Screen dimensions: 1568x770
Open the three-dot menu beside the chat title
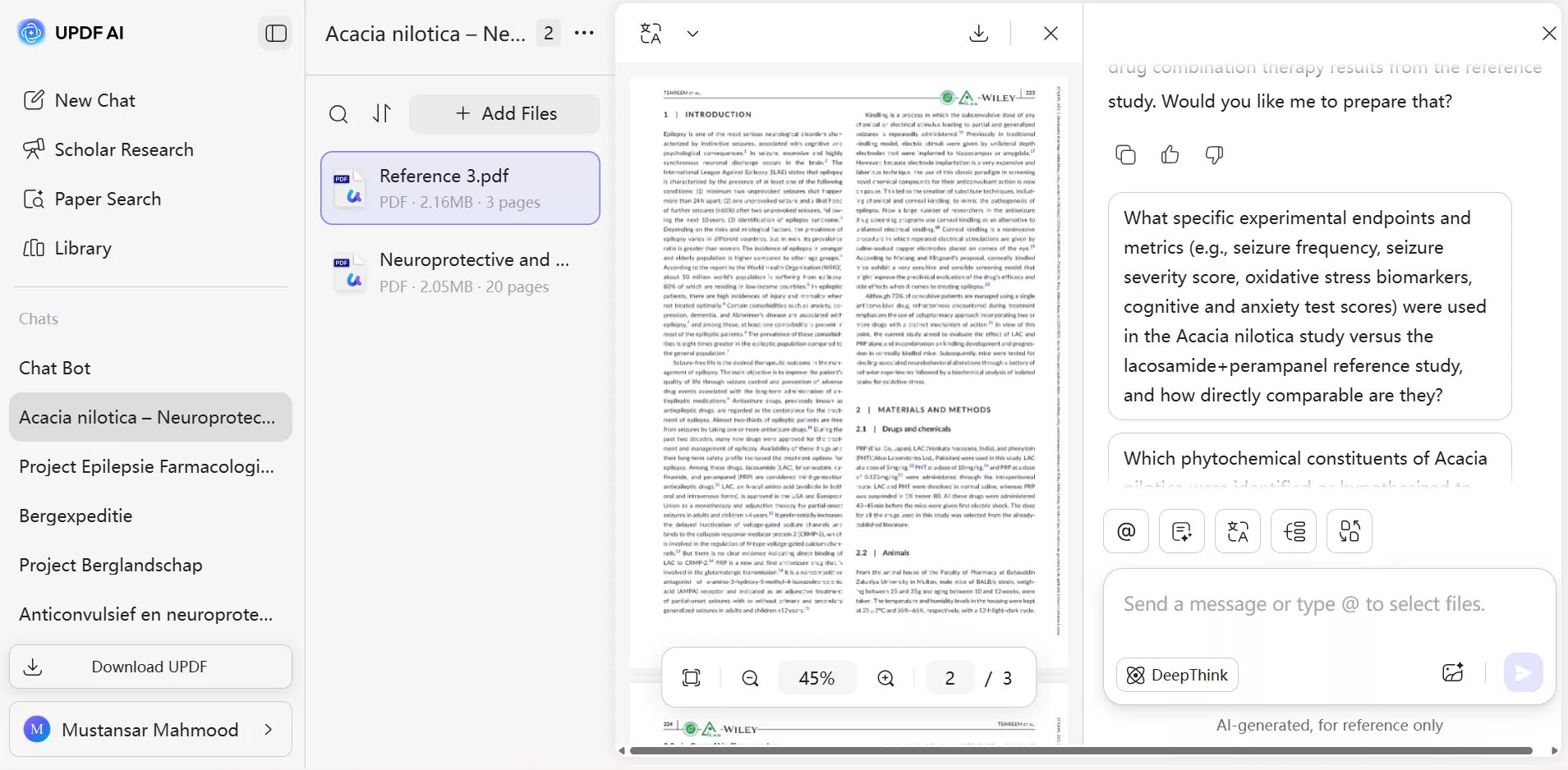click(584, 33)
